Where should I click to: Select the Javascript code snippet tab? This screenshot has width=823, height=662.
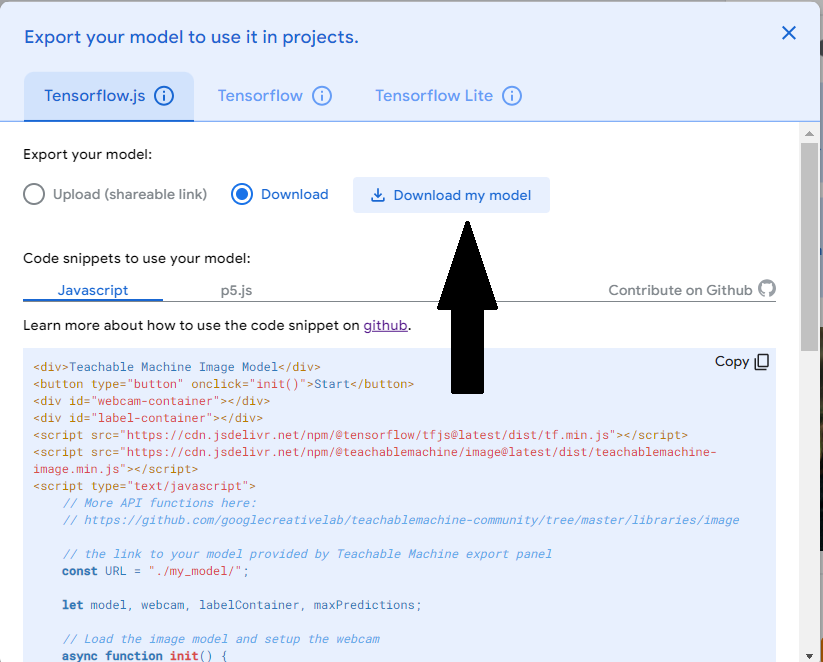click(x=93, y=290)
